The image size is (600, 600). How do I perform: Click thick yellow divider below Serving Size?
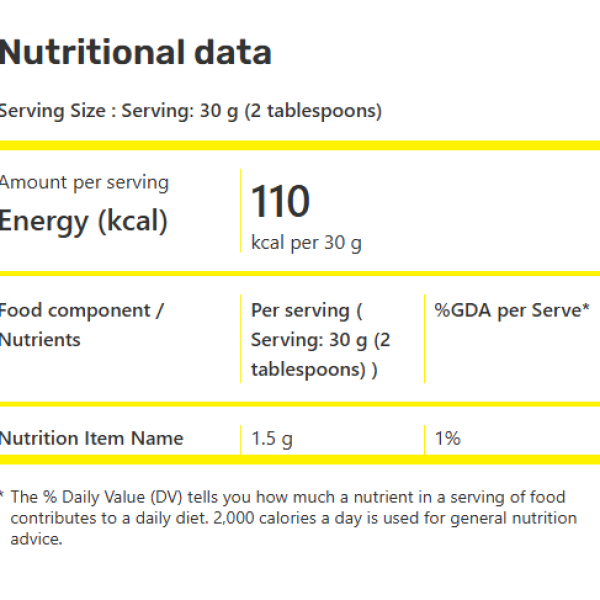300,145
